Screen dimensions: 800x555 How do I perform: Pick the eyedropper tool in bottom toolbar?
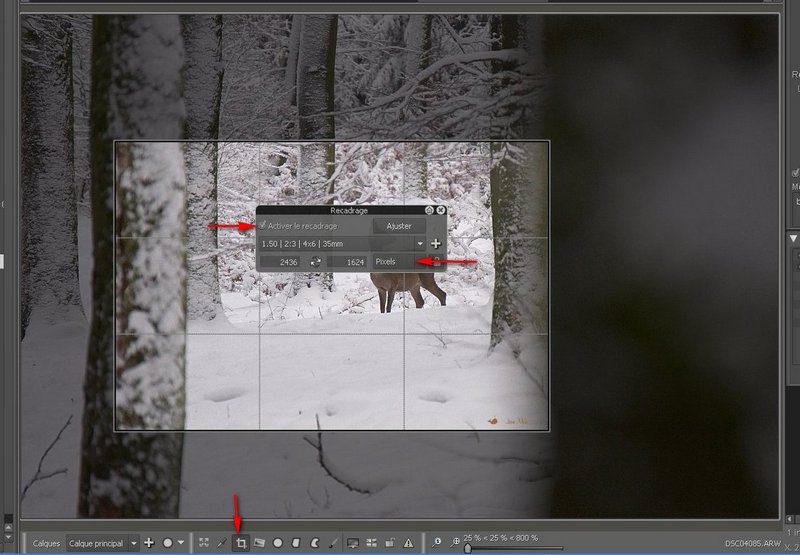[222, 543]
